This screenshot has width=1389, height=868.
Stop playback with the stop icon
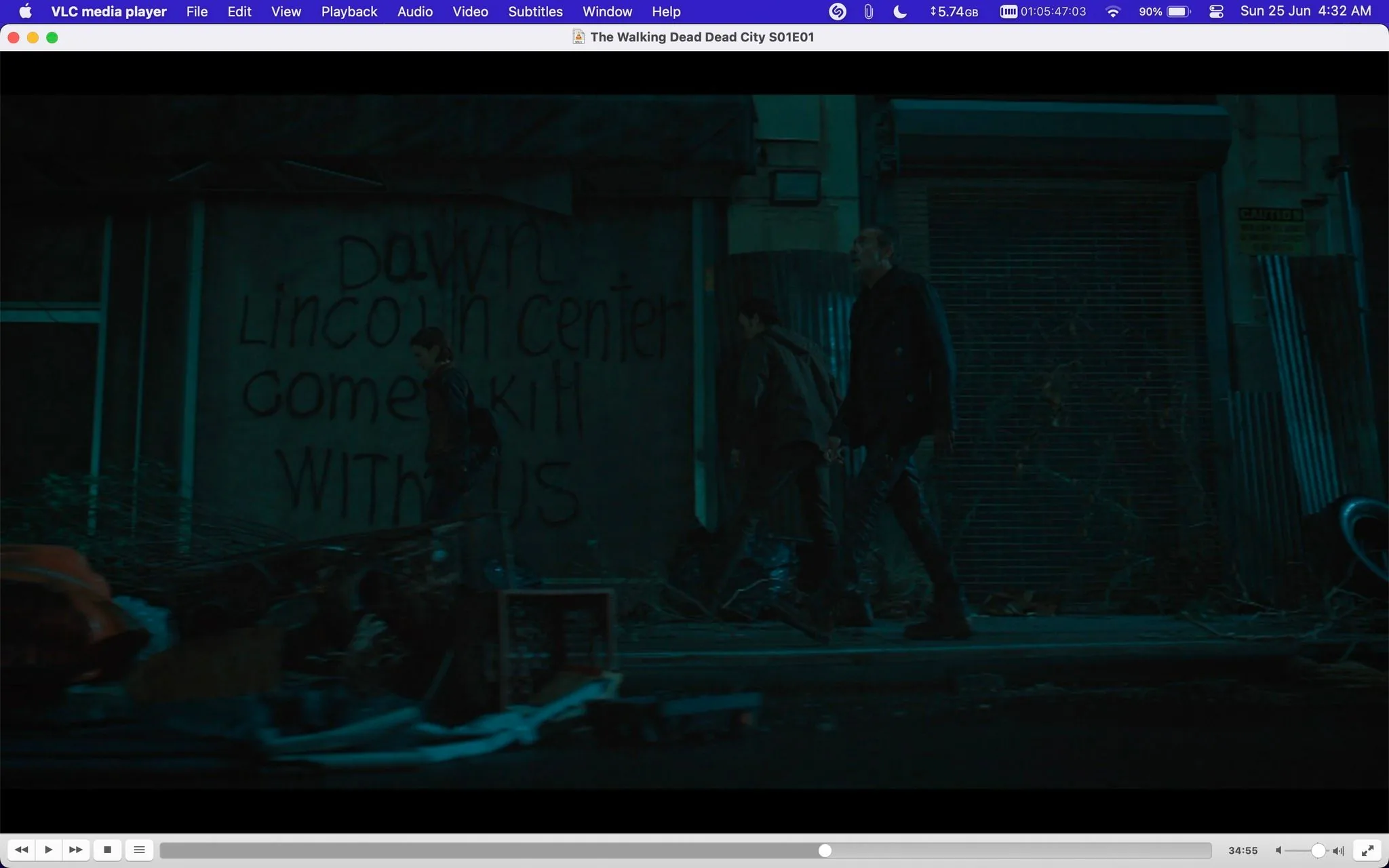click(108, 850)
